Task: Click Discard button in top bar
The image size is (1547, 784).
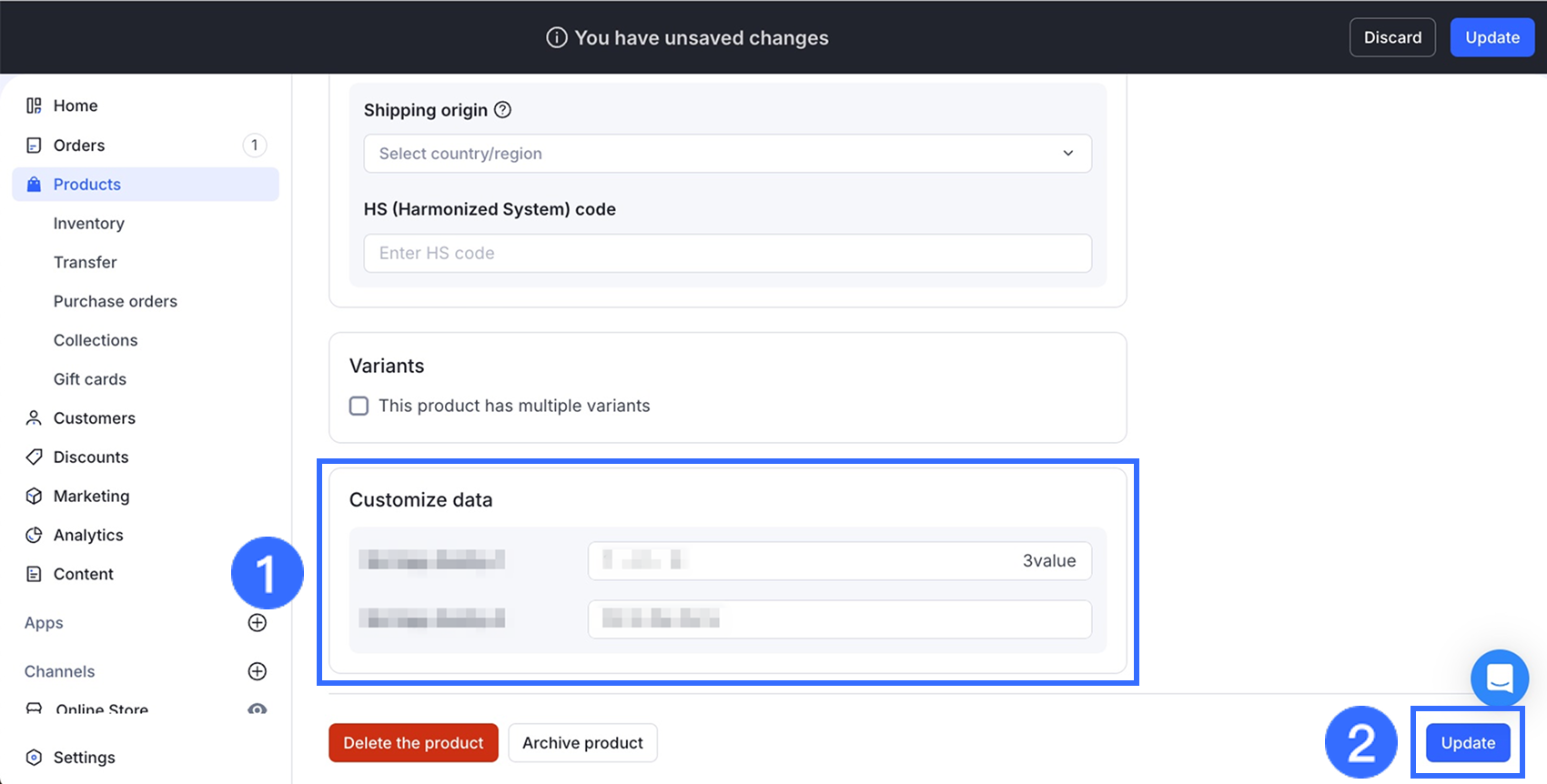Action: (x=1391, y=37)
